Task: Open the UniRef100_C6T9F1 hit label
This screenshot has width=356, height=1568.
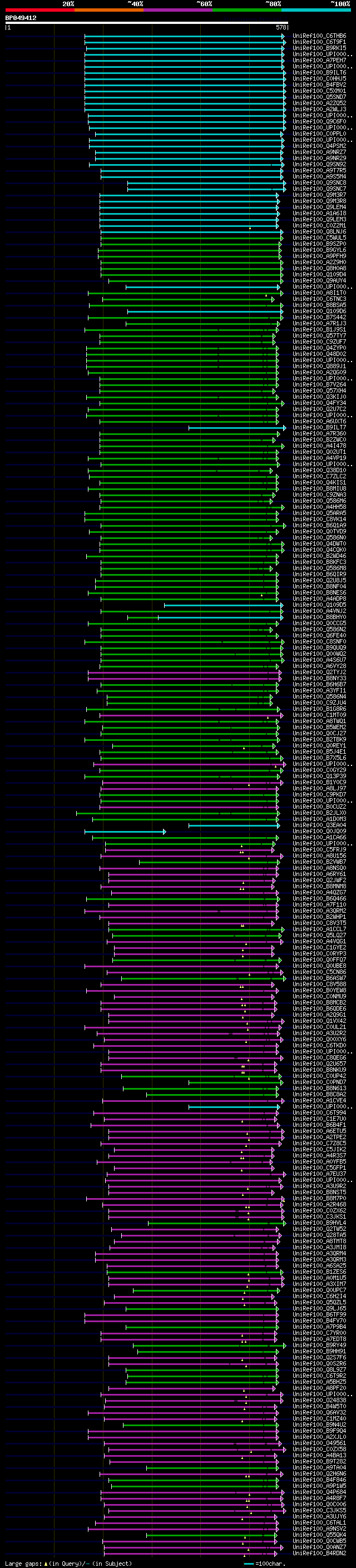Action: coord(319,42)
